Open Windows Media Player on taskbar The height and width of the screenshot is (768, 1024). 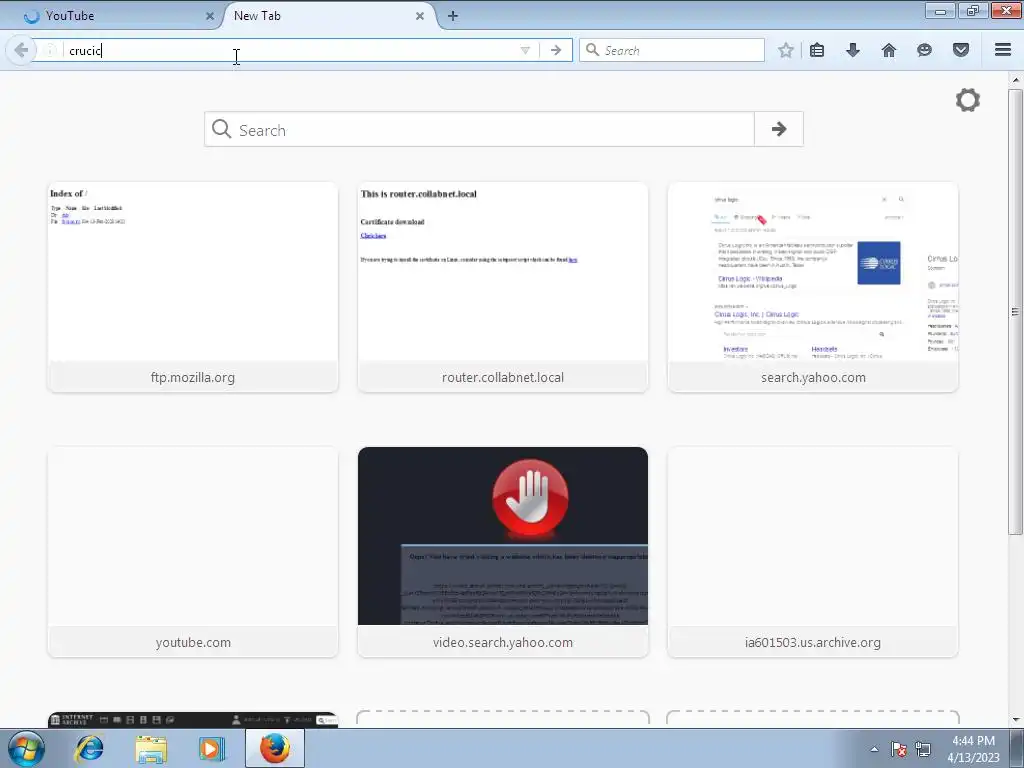click(212, 748)
